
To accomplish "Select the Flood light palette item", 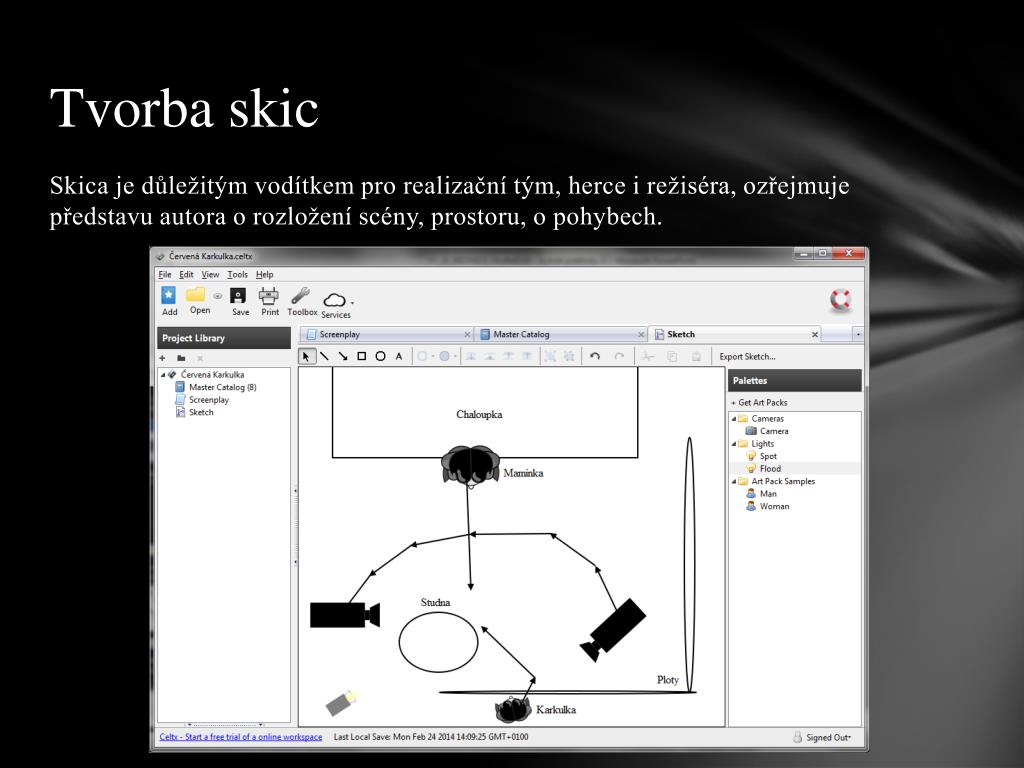I will pos(763,468).
